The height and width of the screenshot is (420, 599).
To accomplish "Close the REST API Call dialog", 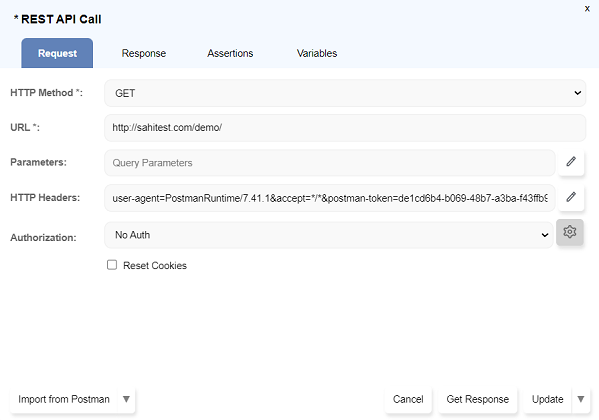I will tap(587, 8).
